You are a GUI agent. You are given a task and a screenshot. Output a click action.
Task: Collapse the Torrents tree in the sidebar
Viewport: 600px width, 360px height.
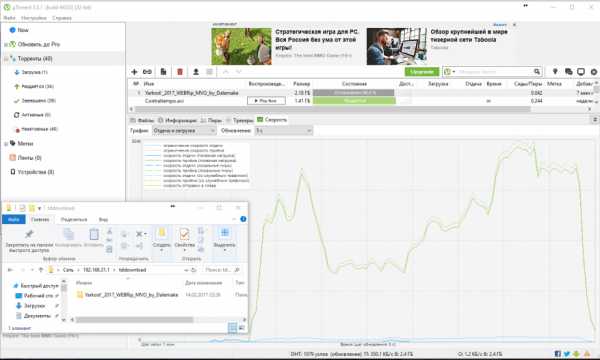(x=6, y=59)
